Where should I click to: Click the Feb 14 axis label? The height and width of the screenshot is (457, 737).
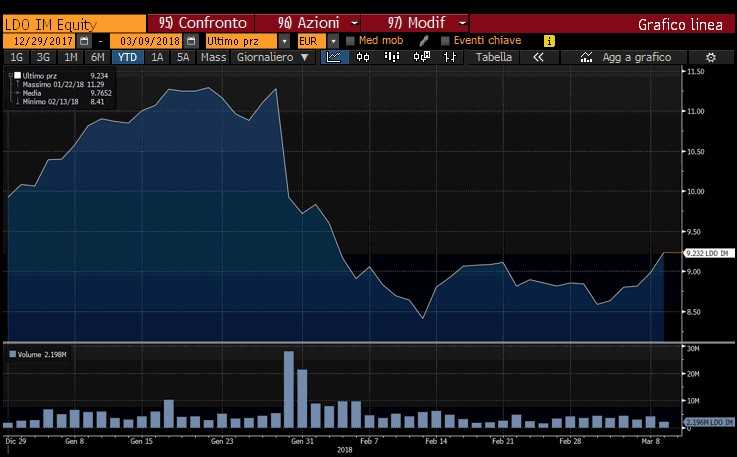[x=436, y=441]
